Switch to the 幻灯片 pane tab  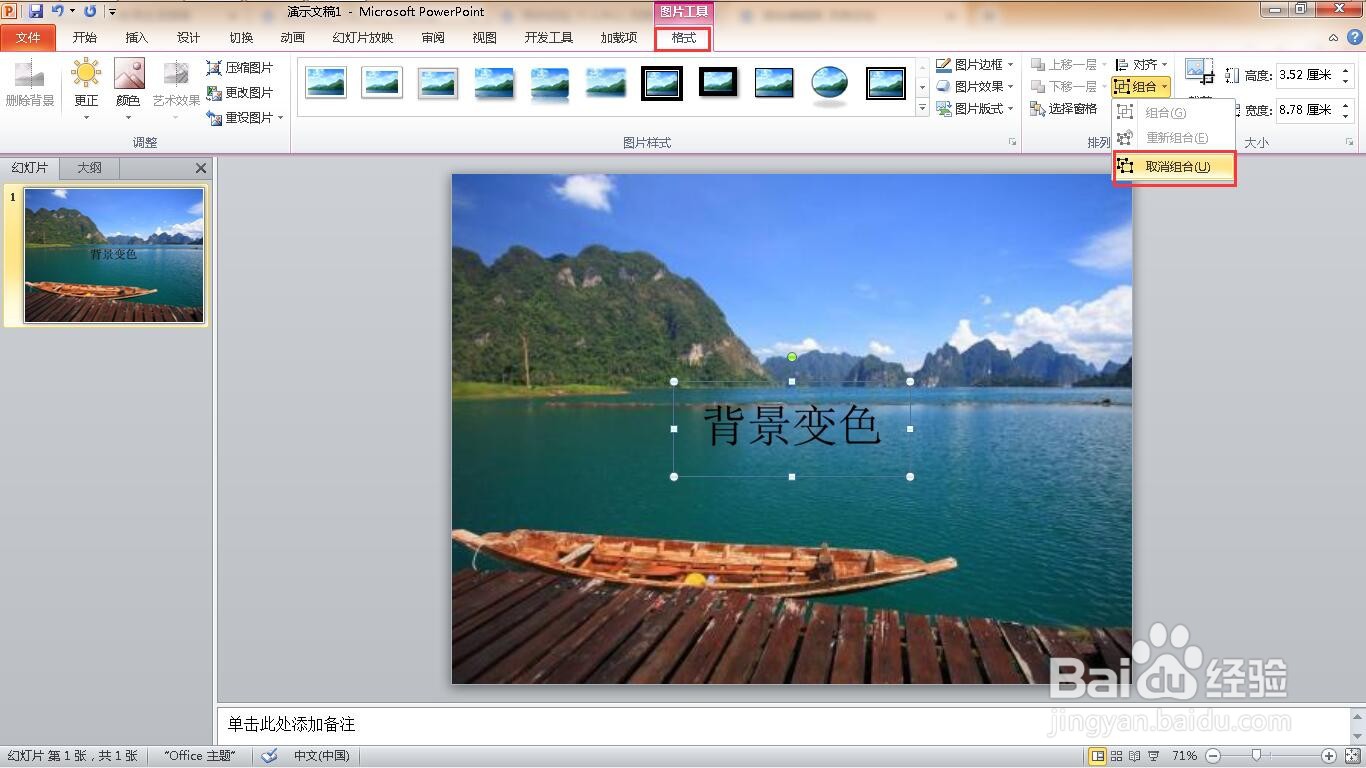click(x=30, y=168)
